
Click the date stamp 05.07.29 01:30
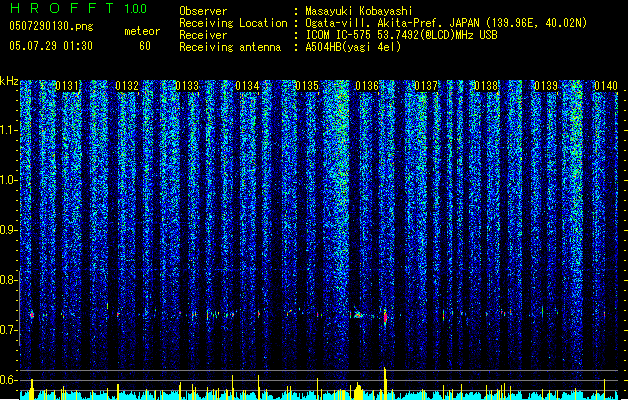(x=51, y=46)
